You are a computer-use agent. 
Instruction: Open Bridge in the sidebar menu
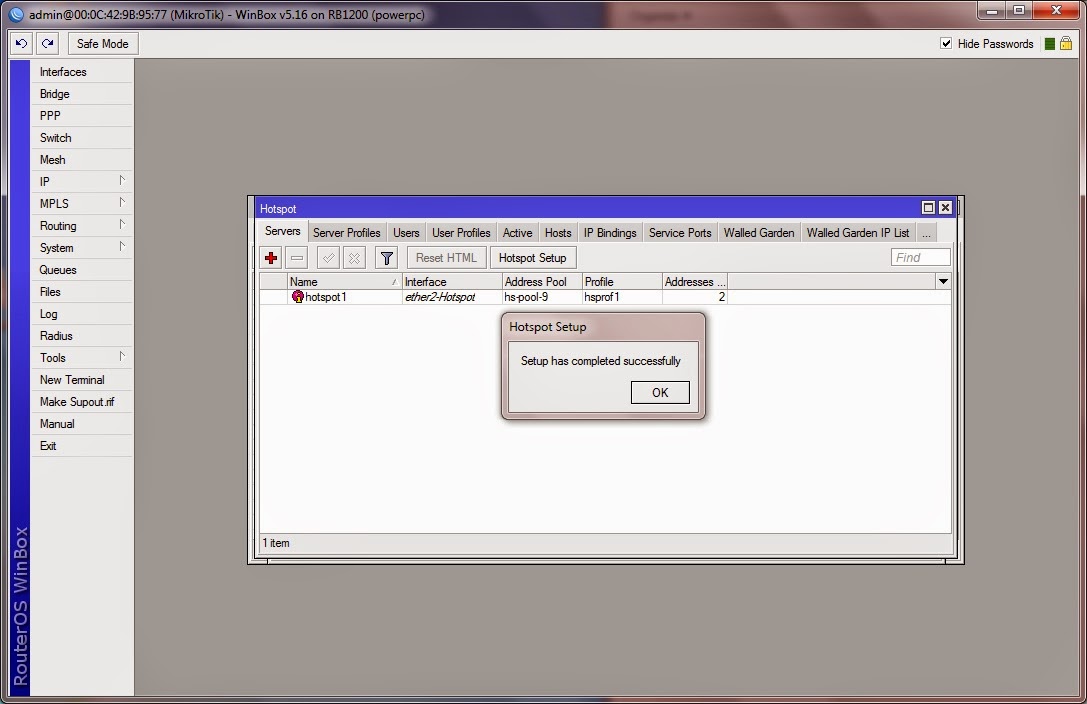[x=82, y=94]
